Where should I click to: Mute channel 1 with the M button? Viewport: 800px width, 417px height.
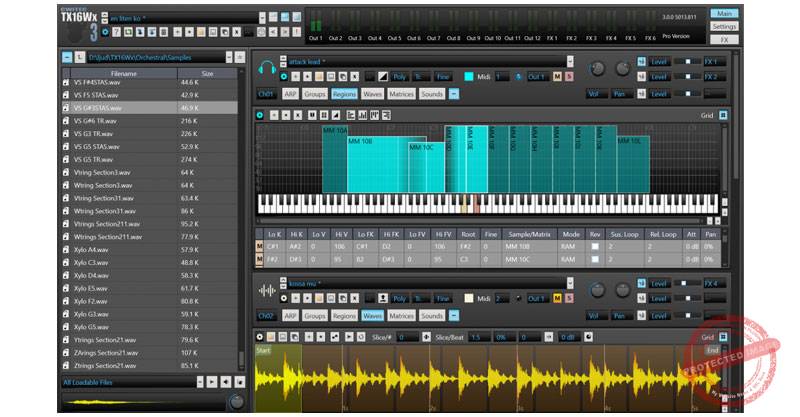(x=557, y=77)
